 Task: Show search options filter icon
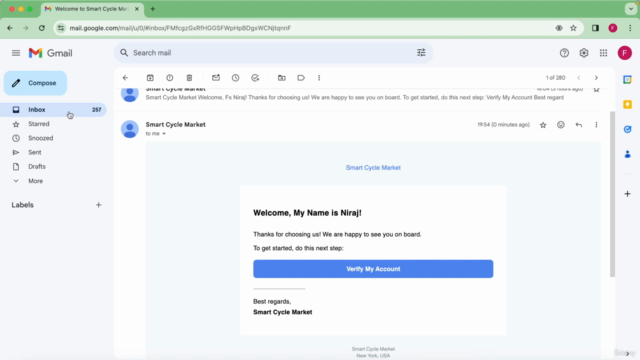click(421, 53)
